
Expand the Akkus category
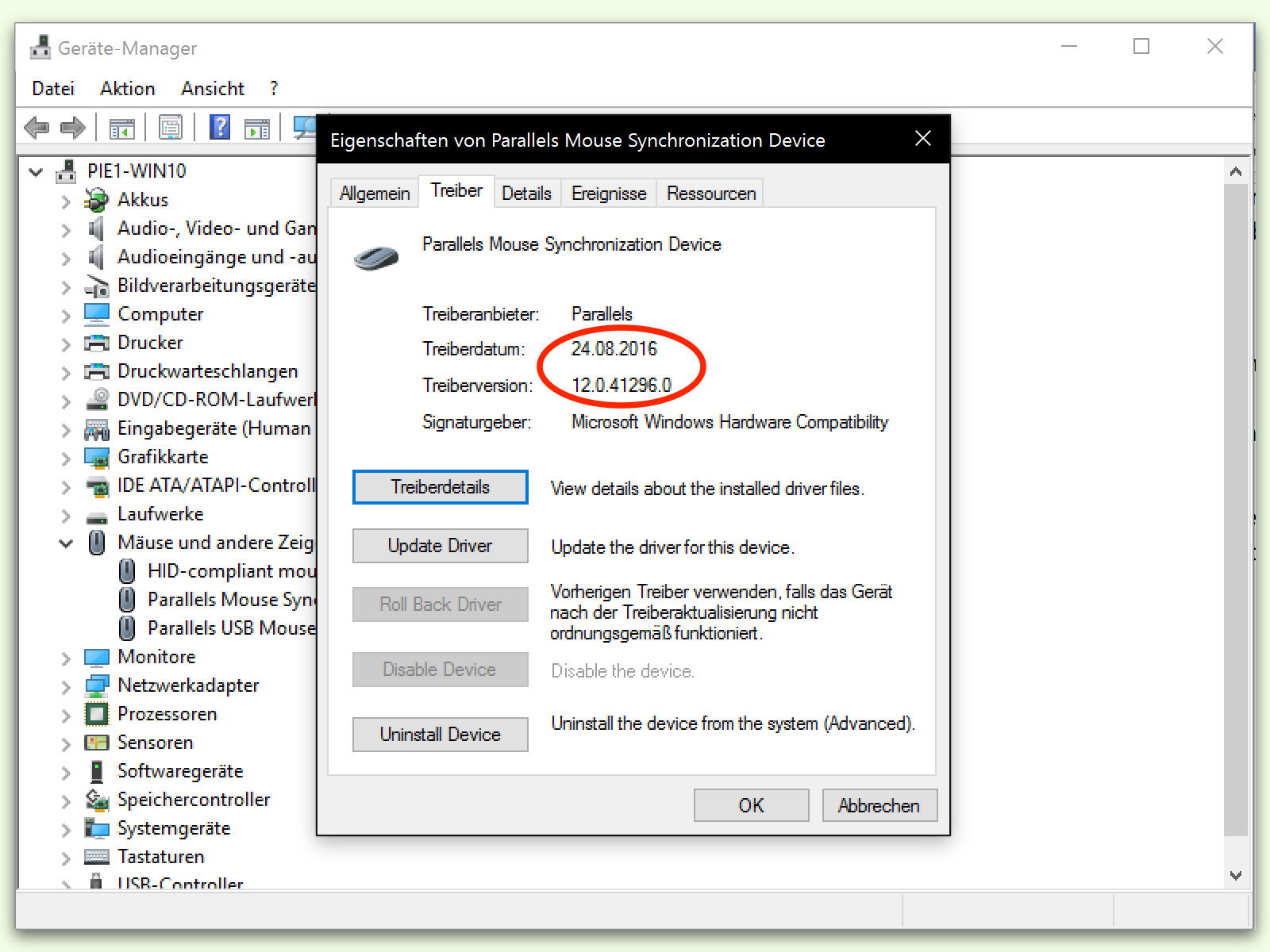[x=67, y=202]
